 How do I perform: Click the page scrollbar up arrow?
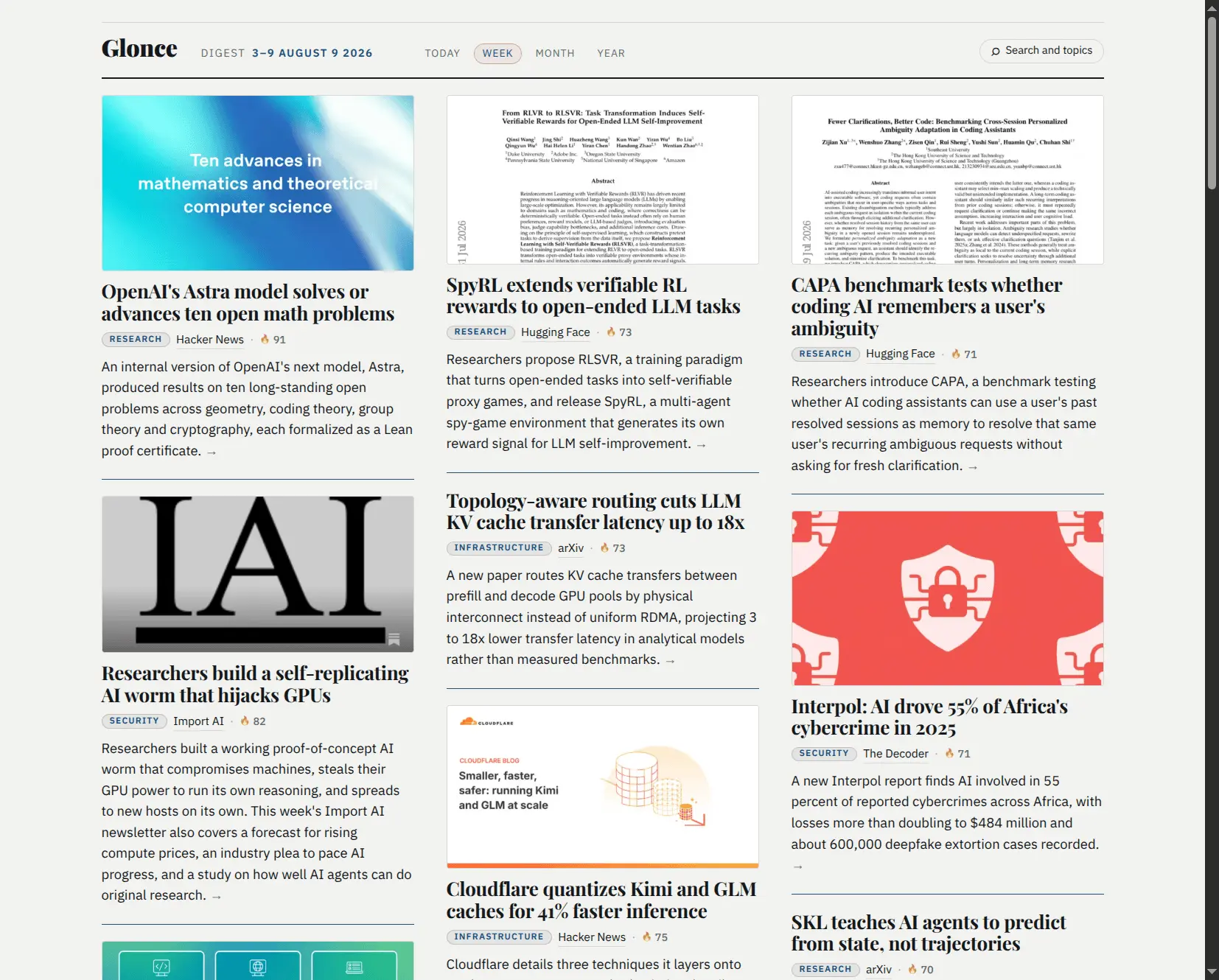point(1212,7)
